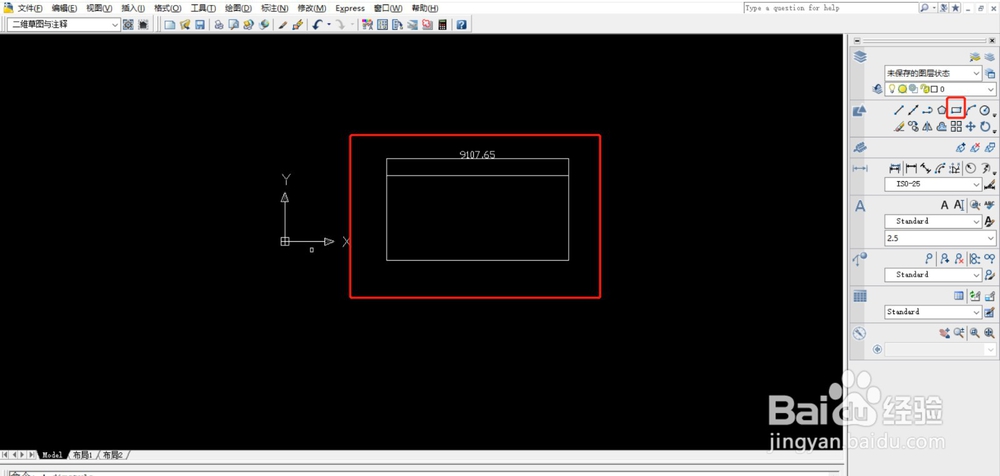Open the 文件(F) menu

[x=30, y=8]
